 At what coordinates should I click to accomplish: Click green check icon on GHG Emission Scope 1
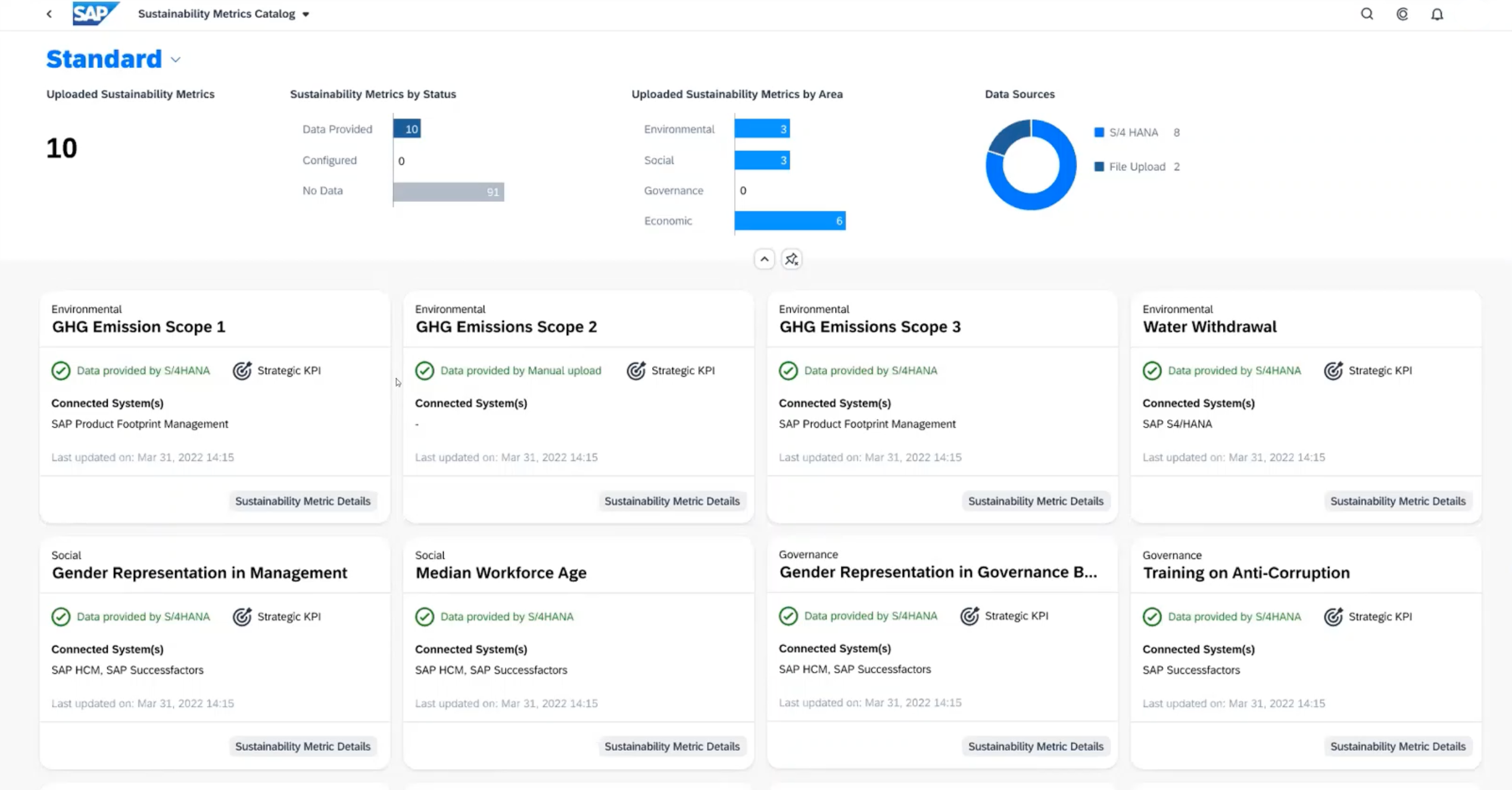tap(61, 370)
